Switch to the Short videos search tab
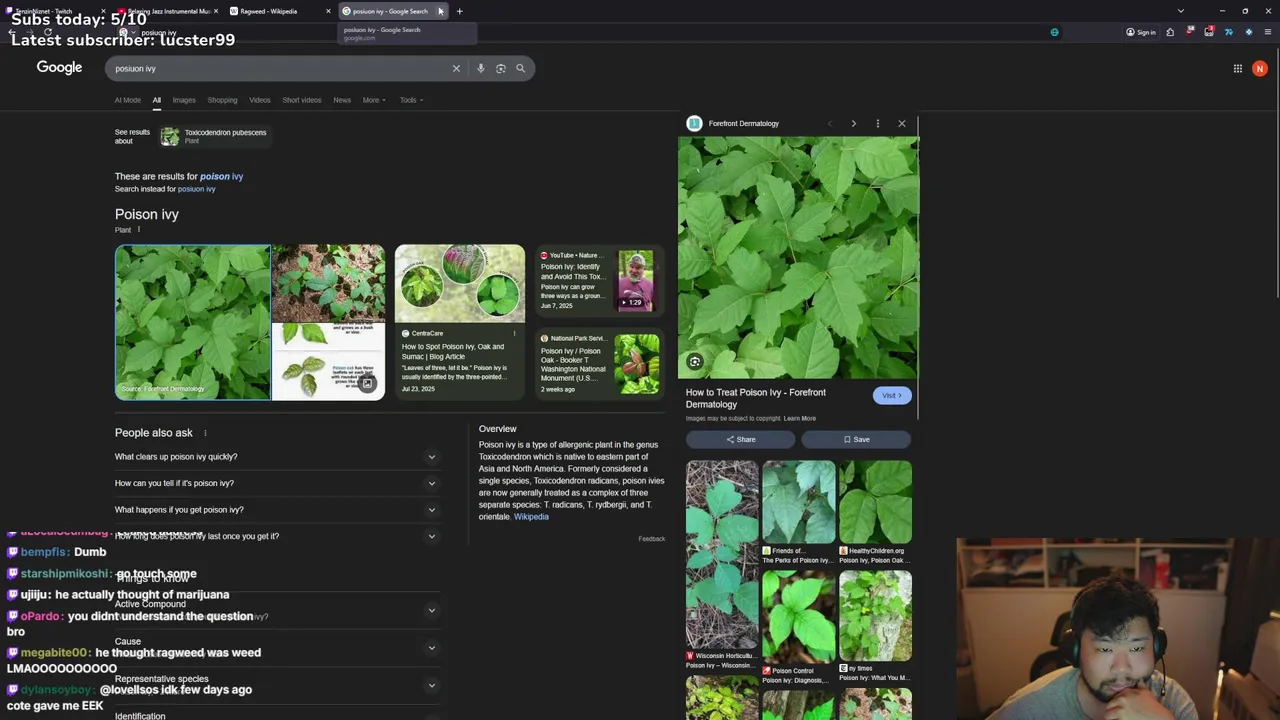Image resolution: width=1280 pixels, height=720 pixels. pos(302,100)
